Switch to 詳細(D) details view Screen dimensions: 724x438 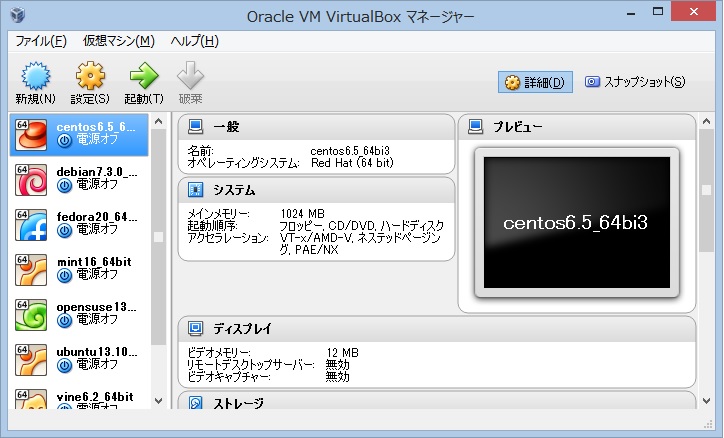(x=535, y=82)
